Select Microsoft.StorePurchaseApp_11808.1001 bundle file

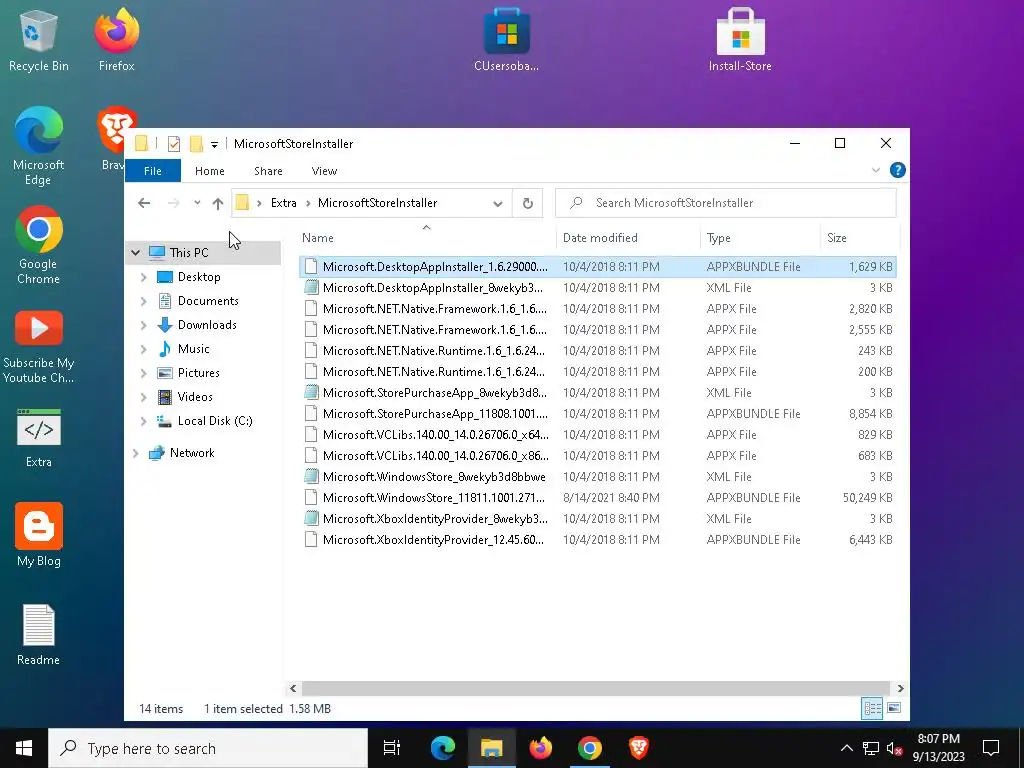point(598,414)
